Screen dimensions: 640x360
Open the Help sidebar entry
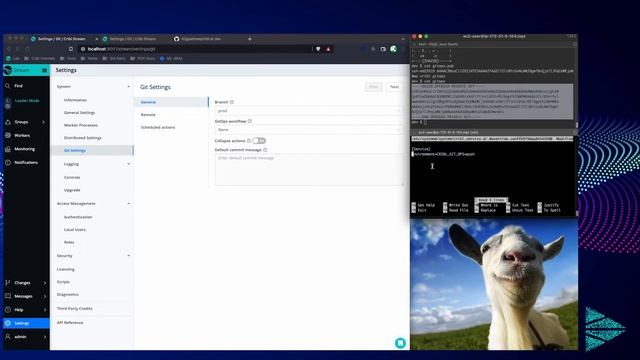click(x=19, y=309)
